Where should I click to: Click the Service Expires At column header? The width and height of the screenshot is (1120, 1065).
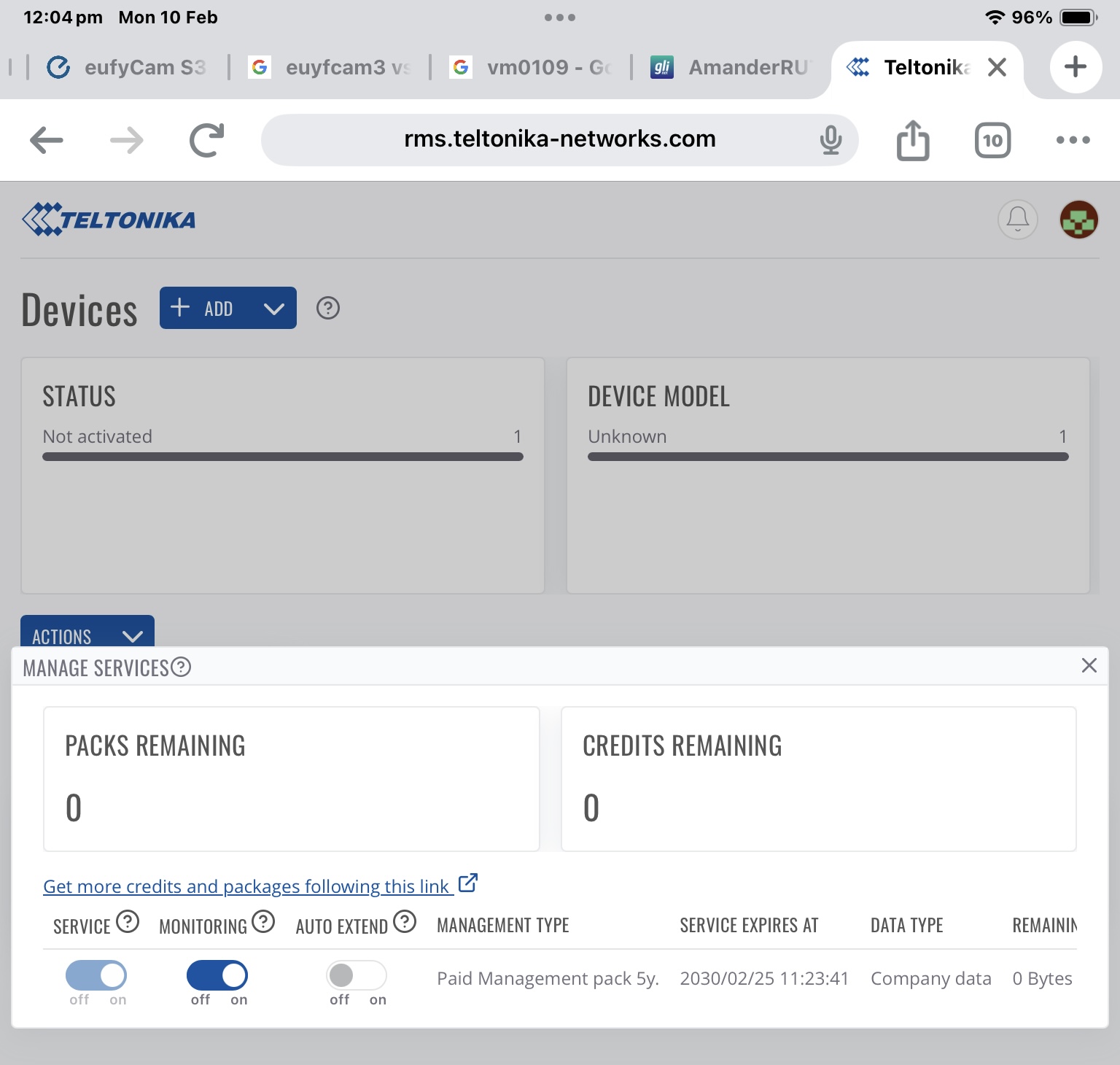(x=749, y=926)
